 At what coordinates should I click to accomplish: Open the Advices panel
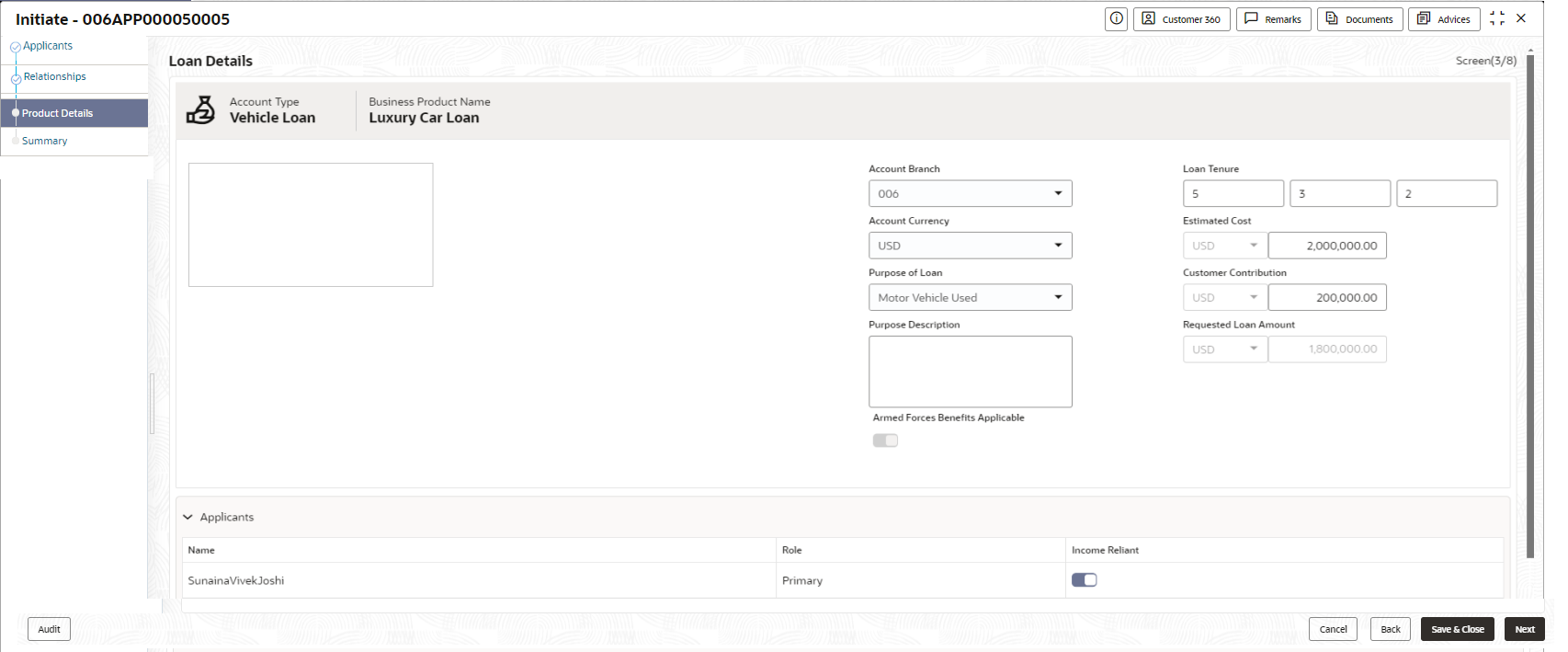[x=1444, y=18]
